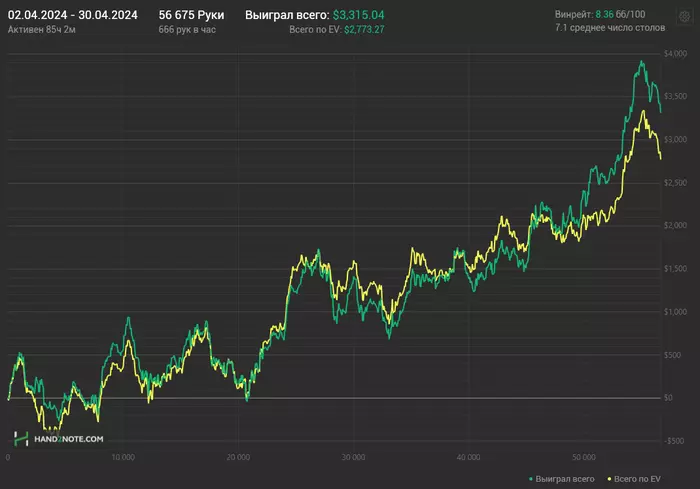Click the 10,000 hands x-axis label
The height and width of the screenshot is (489, 700).
coord(122,457)
